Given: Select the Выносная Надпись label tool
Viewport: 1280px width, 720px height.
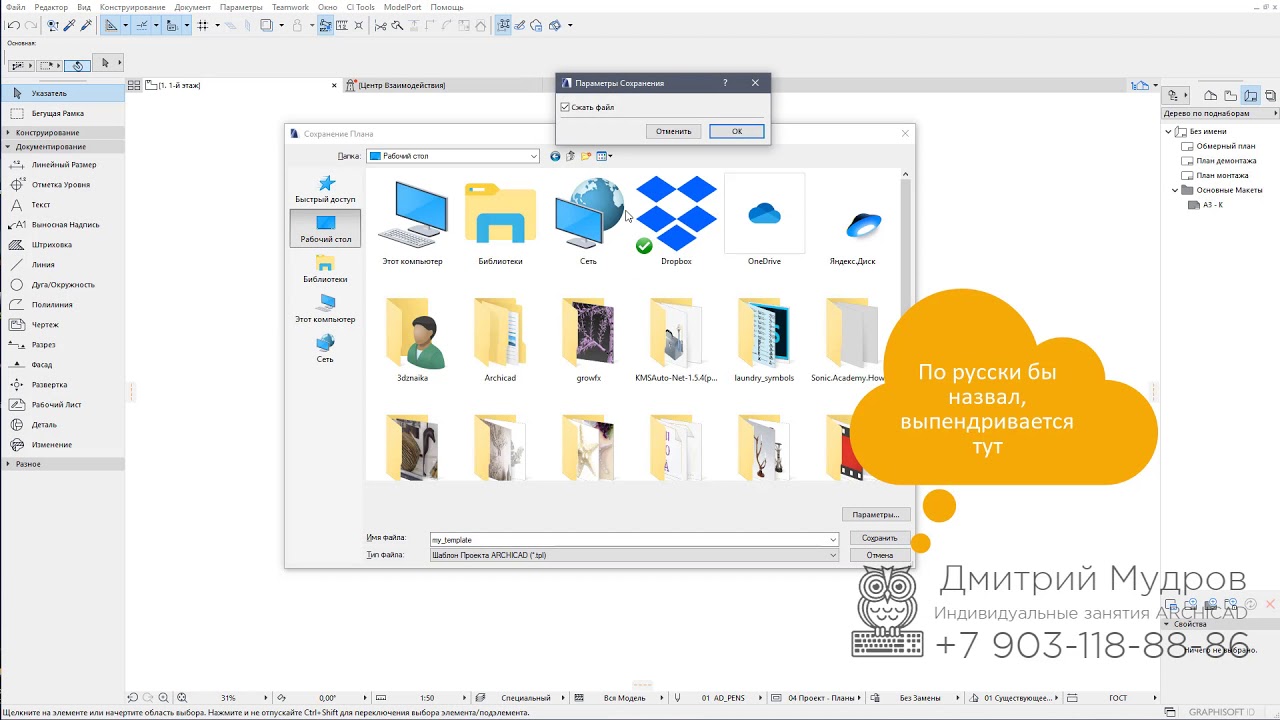Looking at the screenshot, I should pos(62,224).
